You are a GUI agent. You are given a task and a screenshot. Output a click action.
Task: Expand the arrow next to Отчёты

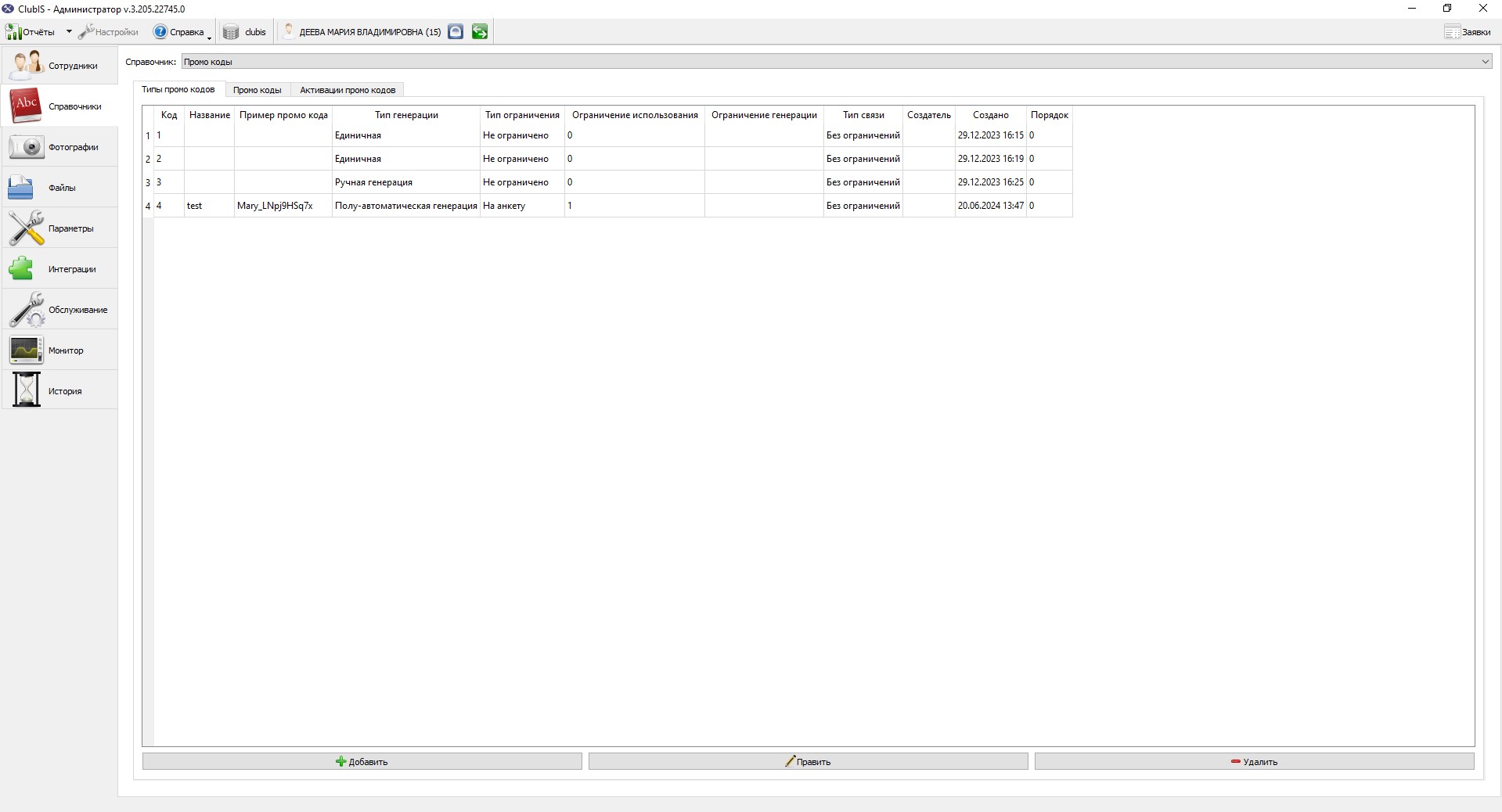(x=69, y=32)
